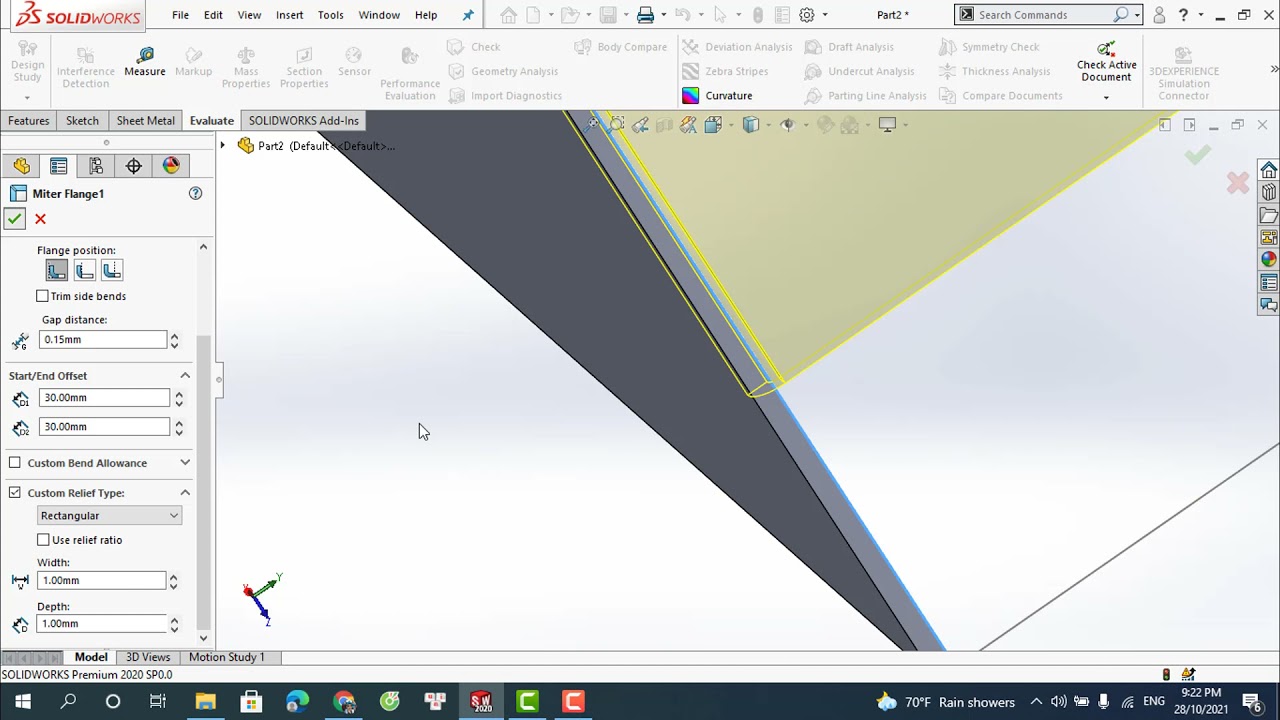The height and width of the screenshot is (720, 1280).
Task: Open the PropertyManager tab icon
Action: pyautogui.click(x=58, y=166)
